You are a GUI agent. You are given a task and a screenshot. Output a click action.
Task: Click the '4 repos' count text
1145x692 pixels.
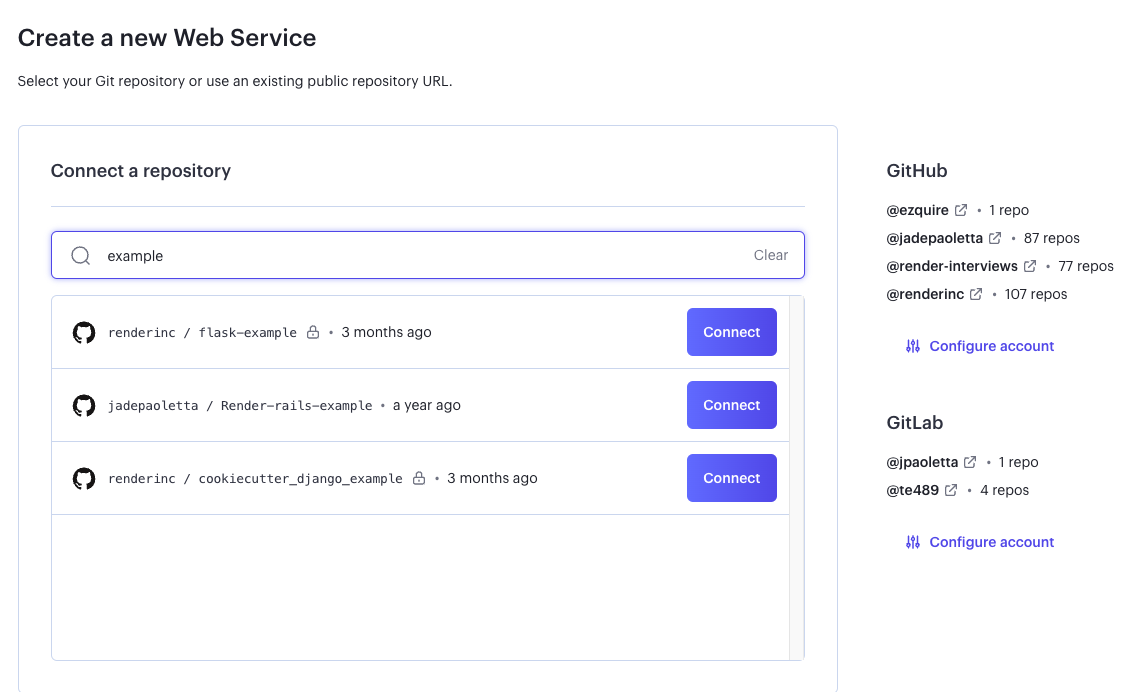(x=1004, y=490)
